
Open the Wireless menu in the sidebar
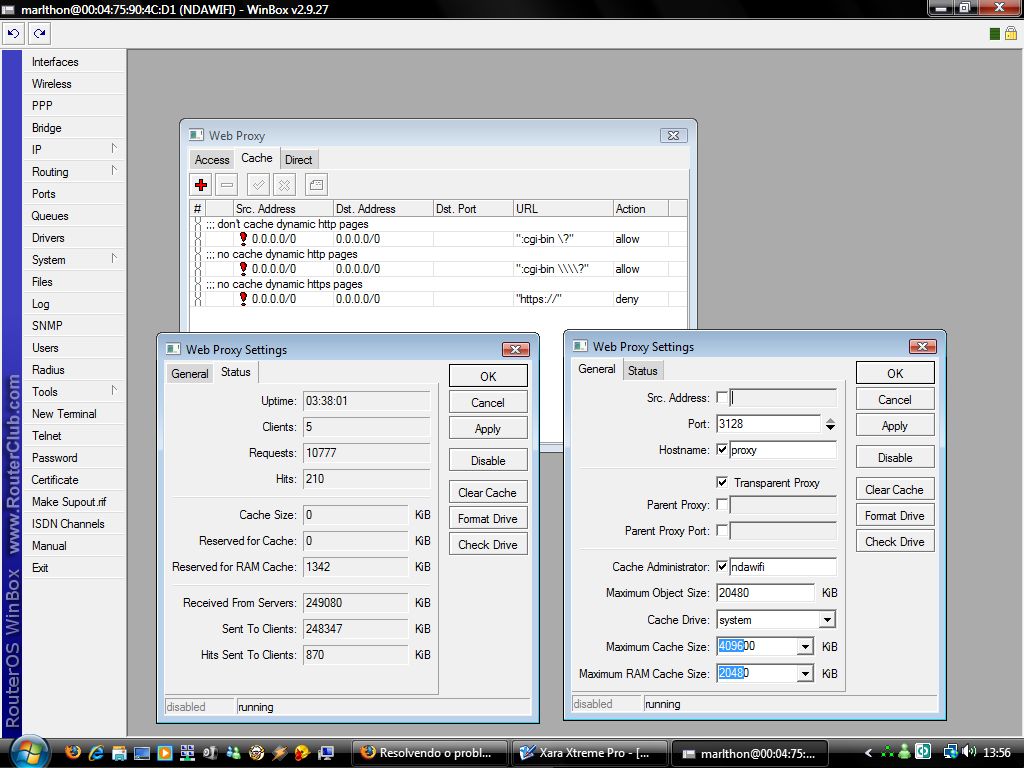pos(52,84)
